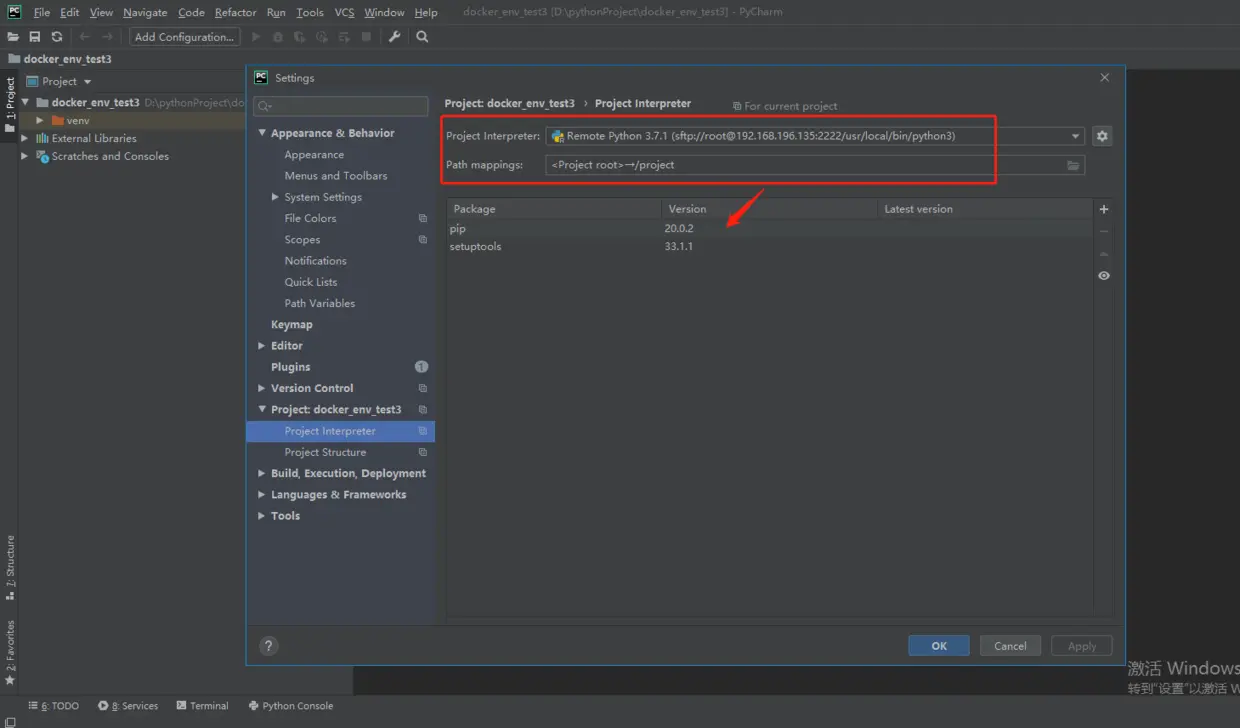
Task: Click the Open folder toolbar icon
Action: click(x=14, y=37)
